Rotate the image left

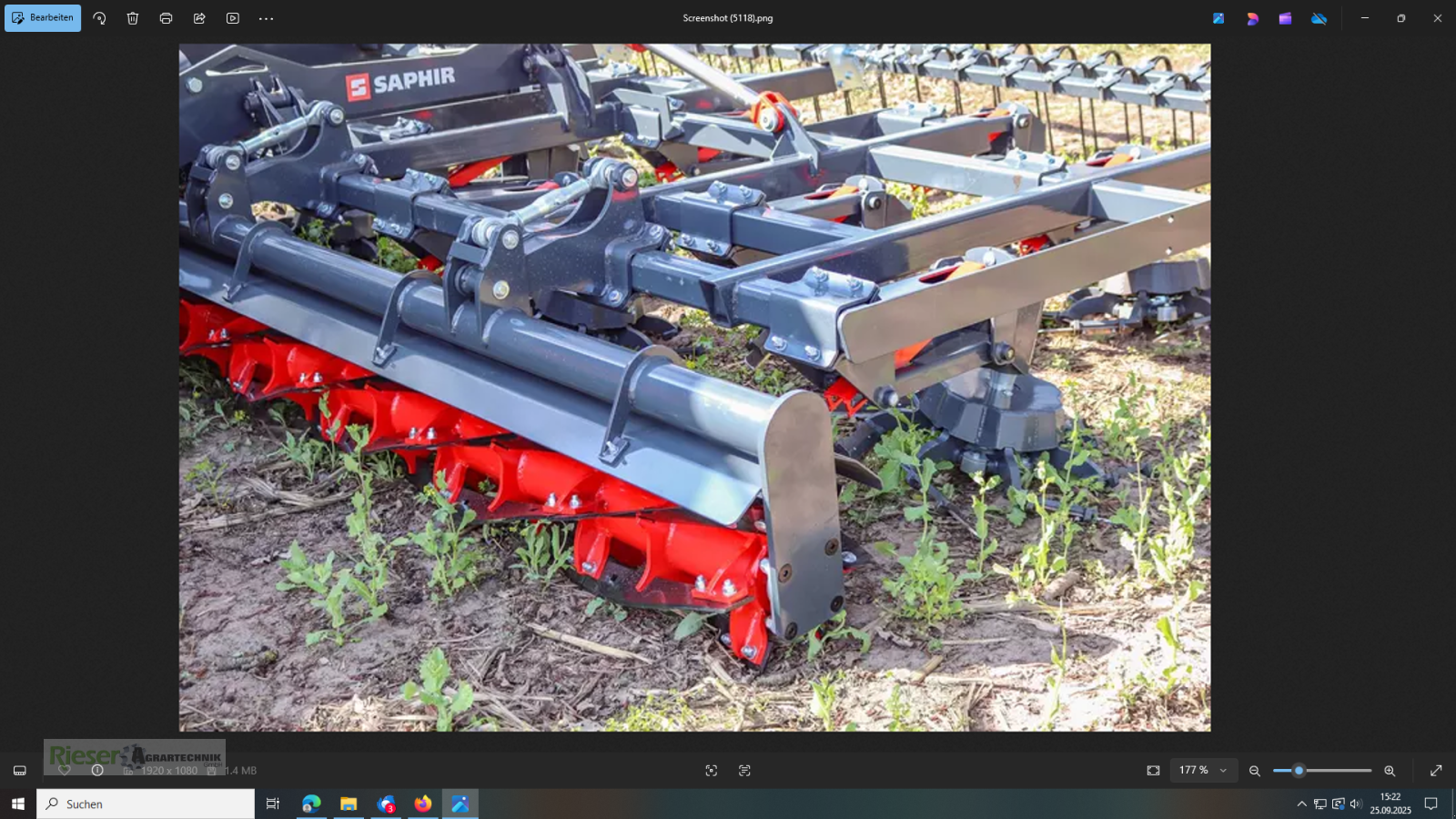(99, 17)
